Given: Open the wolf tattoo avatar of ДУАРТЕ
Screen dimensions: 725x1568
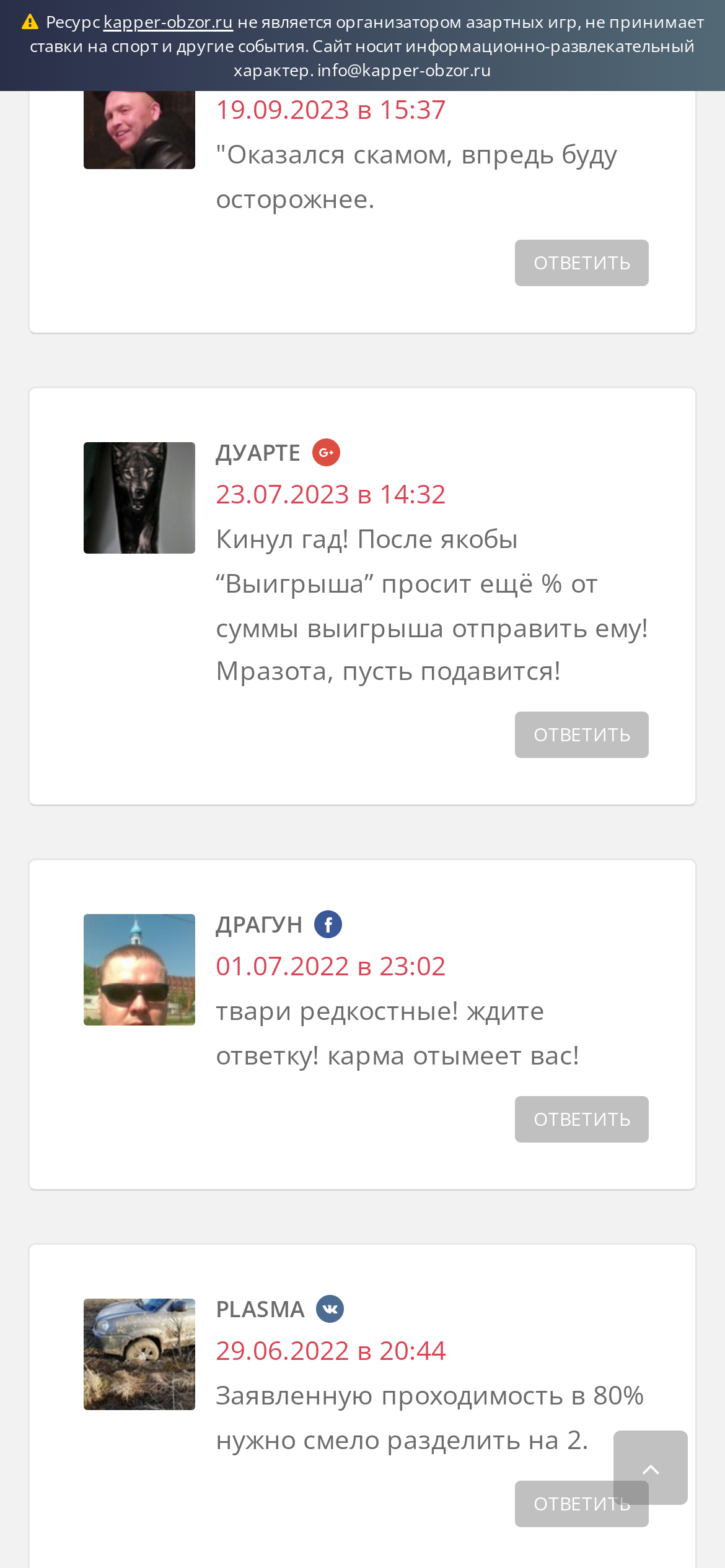Looking at the screenshot, I should (139, 498).
